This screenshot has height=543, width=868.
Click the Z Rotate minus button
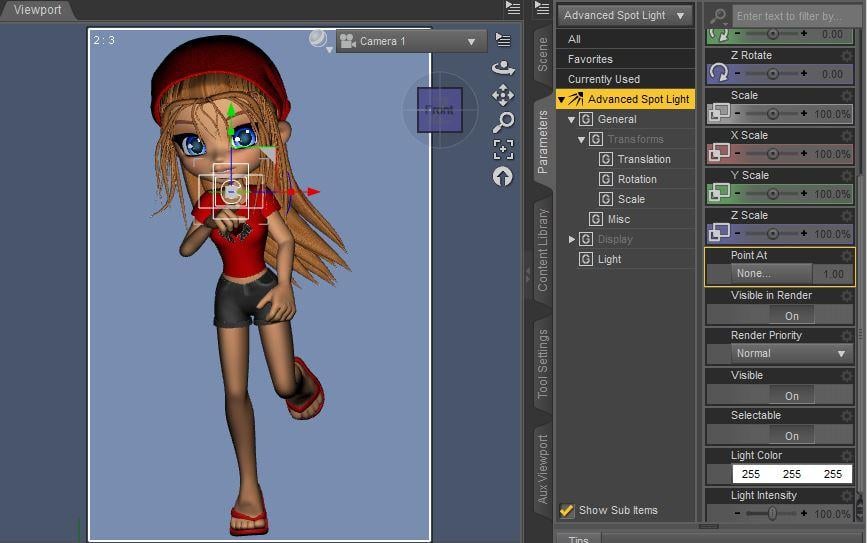(737, 73)
